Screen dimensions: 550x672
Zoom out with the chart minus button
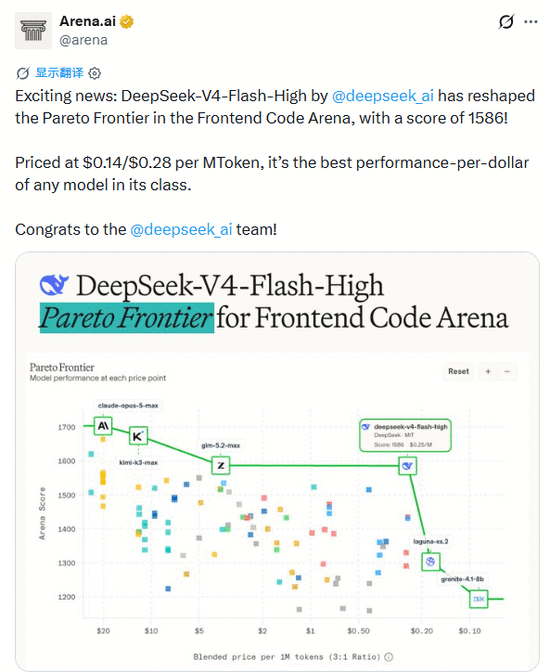point(507,371)
